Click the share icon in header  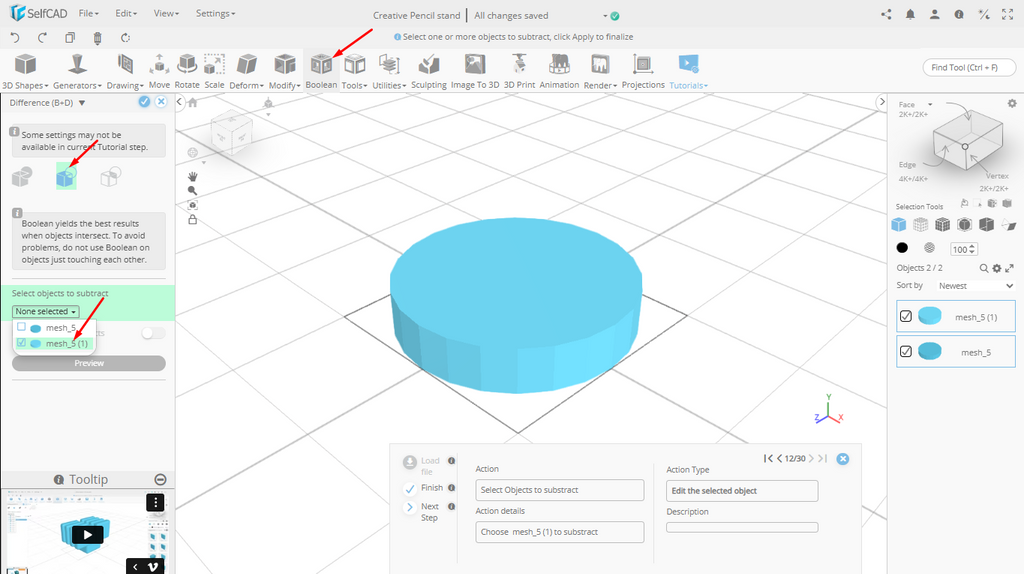[886, 14]
